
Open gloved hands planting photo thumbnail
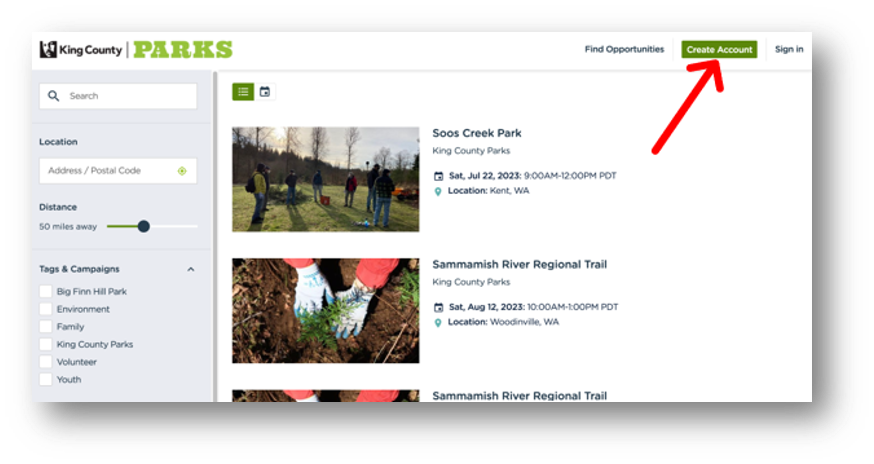click(326, 311)
